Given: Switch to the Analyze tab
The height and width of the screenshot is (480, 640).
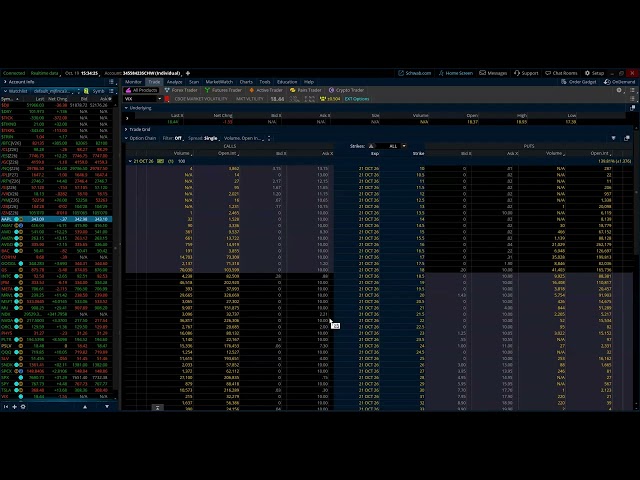Looking at the screenshot, I should [174, 82].
